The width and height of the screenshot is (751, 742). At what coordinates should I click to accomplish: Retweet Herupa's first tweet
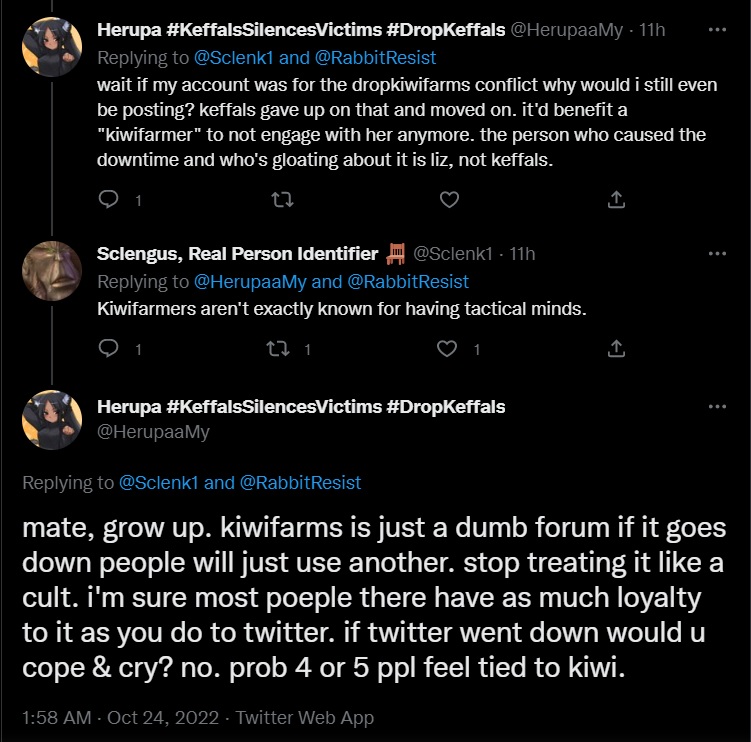coord(281,200)
